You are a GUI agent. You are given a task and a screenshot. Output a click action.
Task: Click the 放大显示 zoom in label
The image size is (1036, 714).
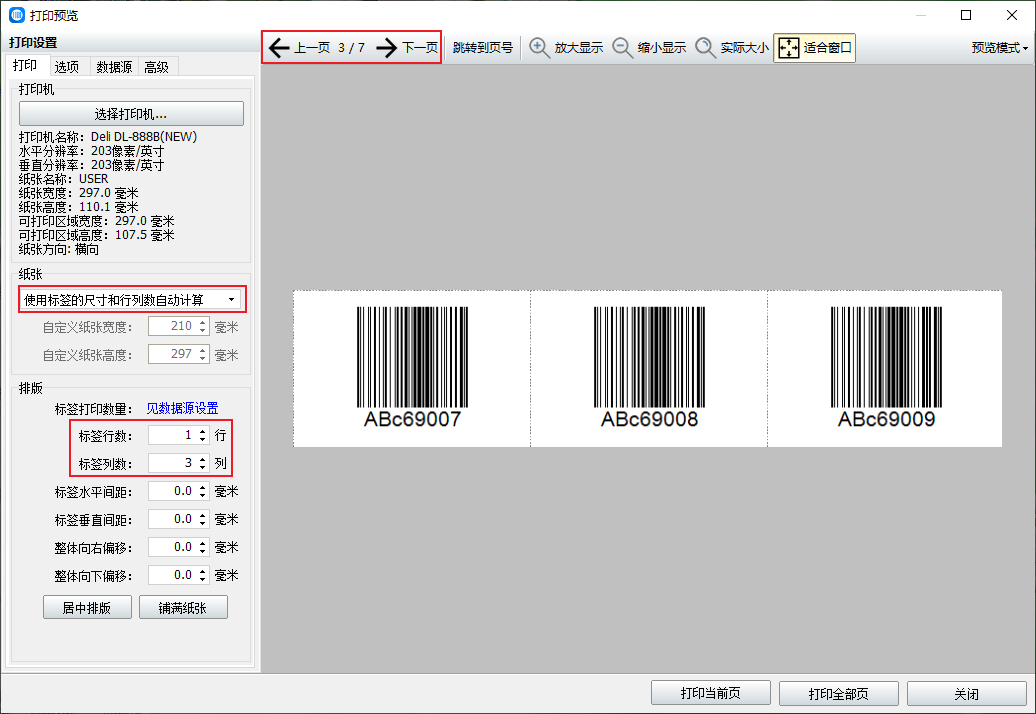(x=579, y=48)
